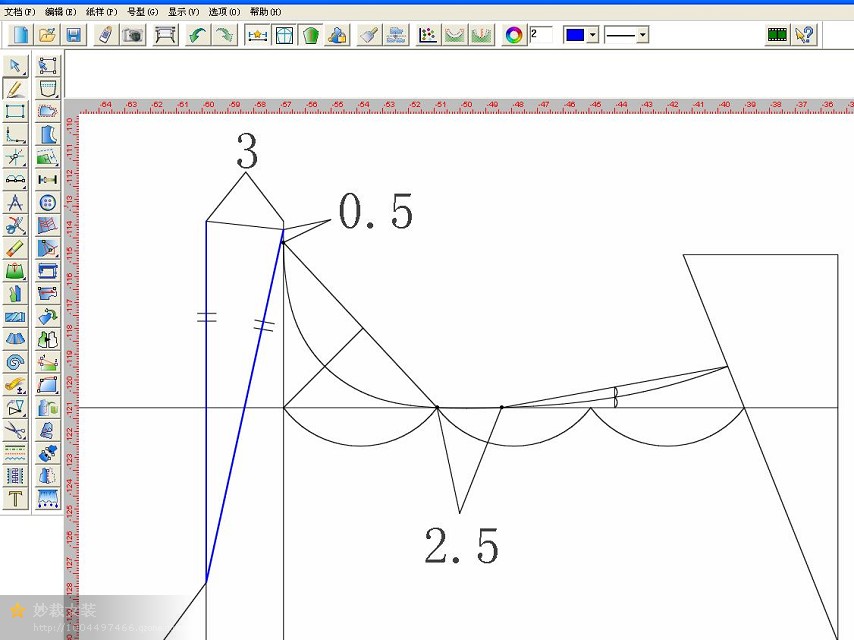
Task: Open the line style dropdown
Action: (641, 35)
